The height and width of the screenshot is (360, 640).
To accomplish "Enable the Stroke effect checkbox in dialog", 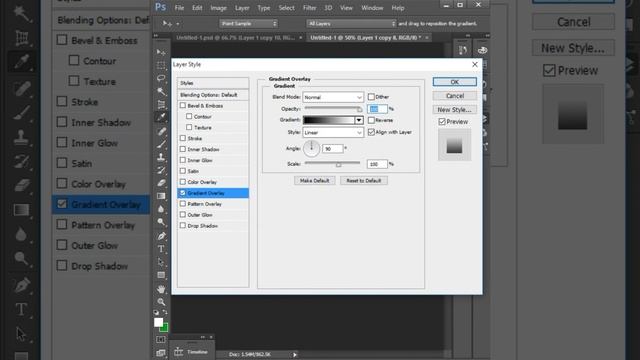I will pyautogui.click(x=183, y=138).
